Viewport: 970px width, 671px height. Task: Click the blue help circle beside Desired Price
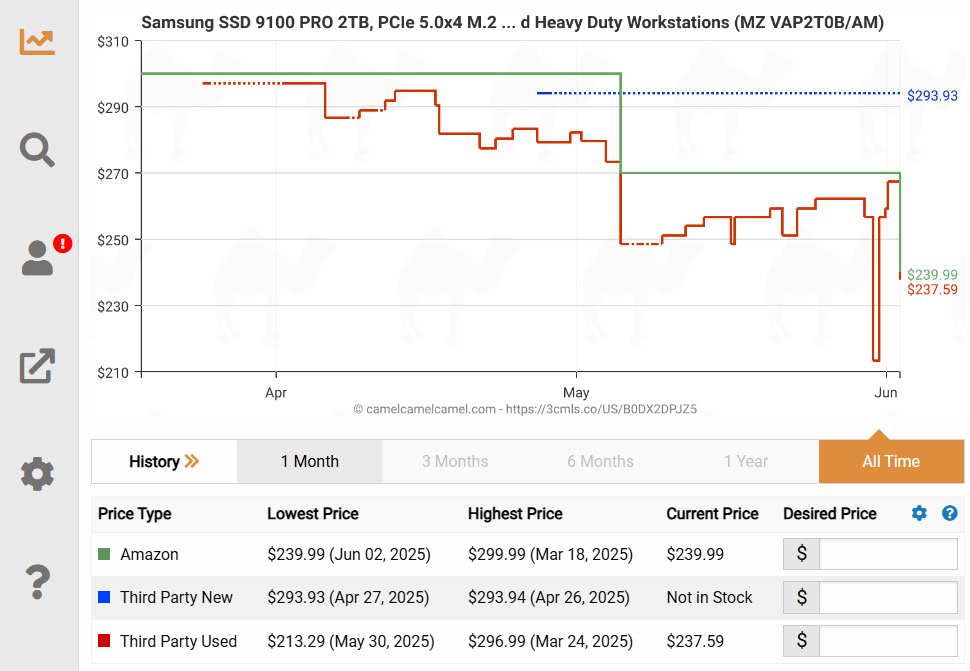coord(949,513)
